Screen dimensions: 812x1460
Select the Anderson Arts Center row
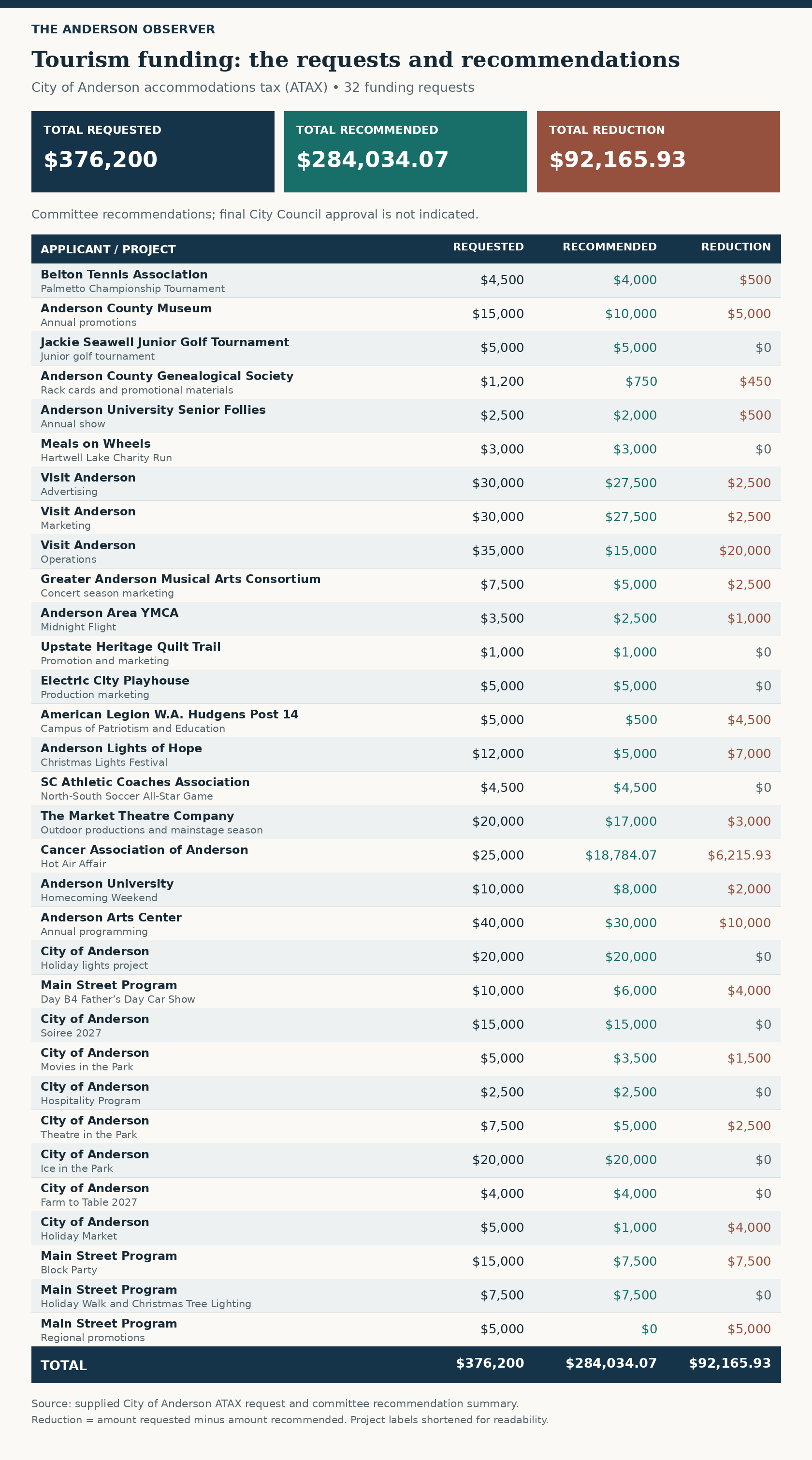point(406,924)
